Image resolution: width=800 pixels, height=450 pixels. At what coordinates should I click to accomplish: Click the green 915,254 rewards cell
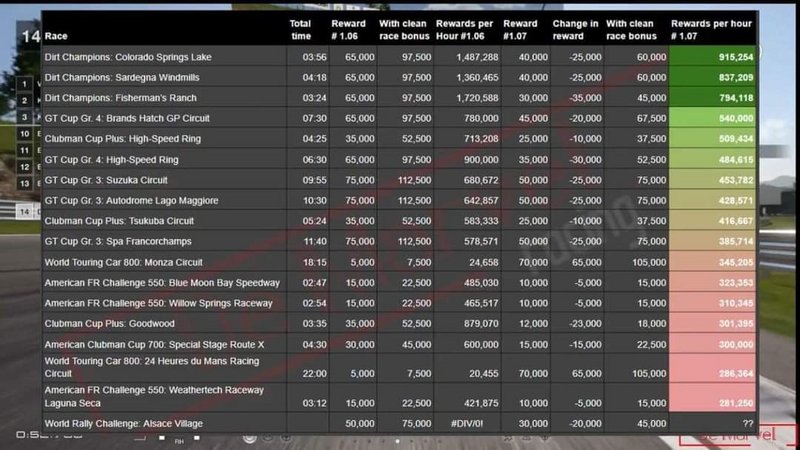click(712, 57)
